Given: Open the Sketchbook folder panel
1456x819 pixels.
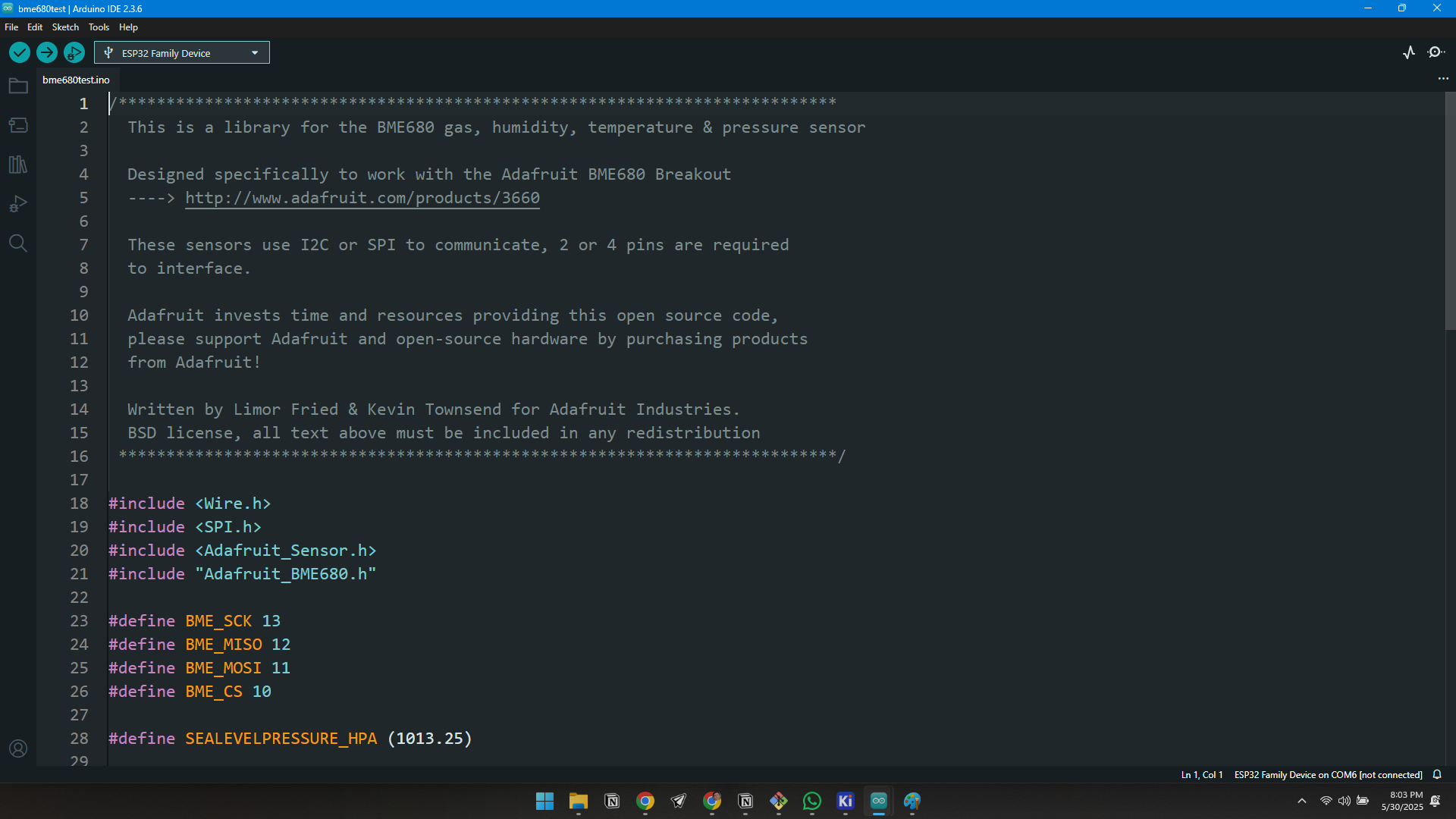Looking at the screenshot, I should (x=18, y=86).
